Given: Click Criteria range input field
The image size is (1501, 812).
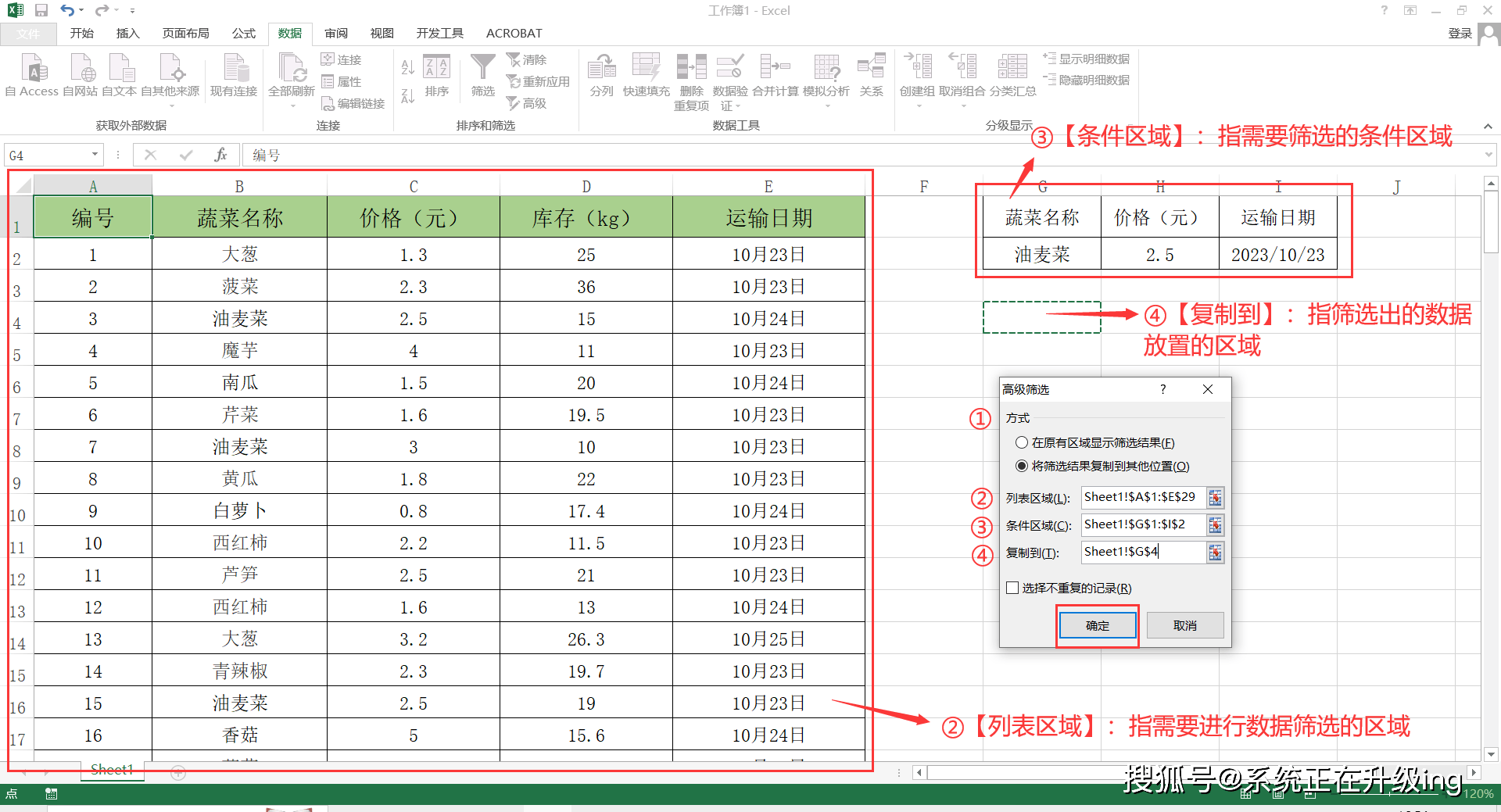Looking at the screenshot, I should (x=1144, y=524).
